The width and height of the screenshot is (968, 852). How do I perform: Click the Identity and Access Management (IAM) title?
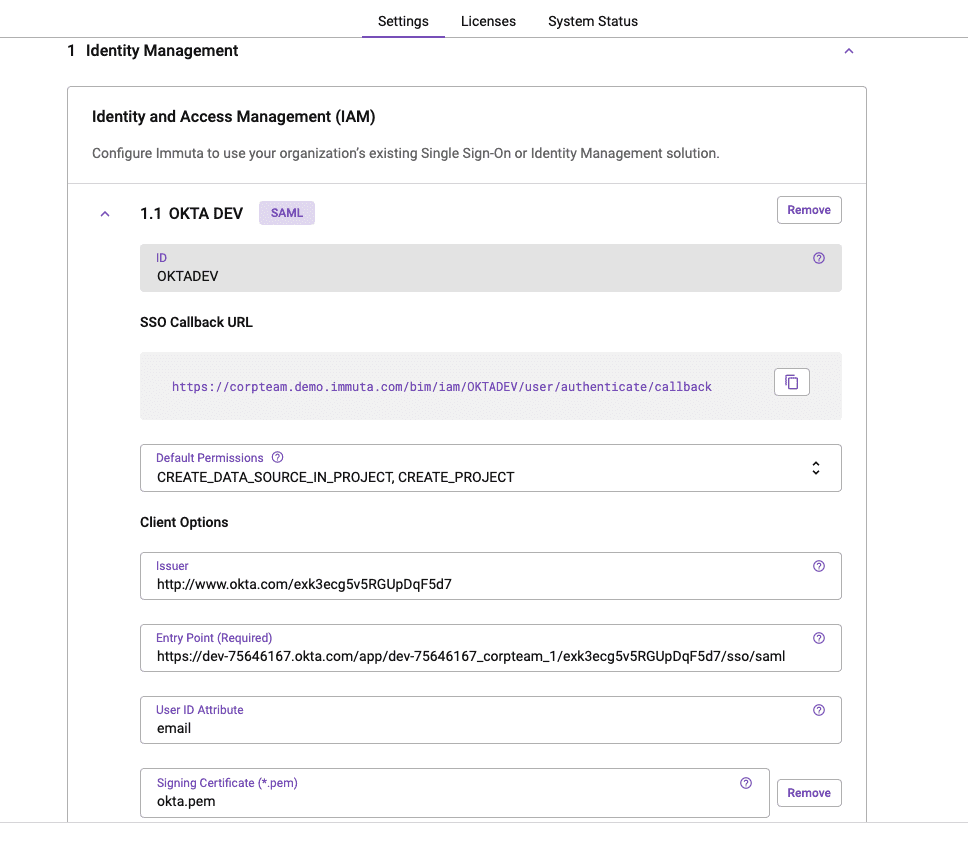pyautogui.click(x=233, y=117)
